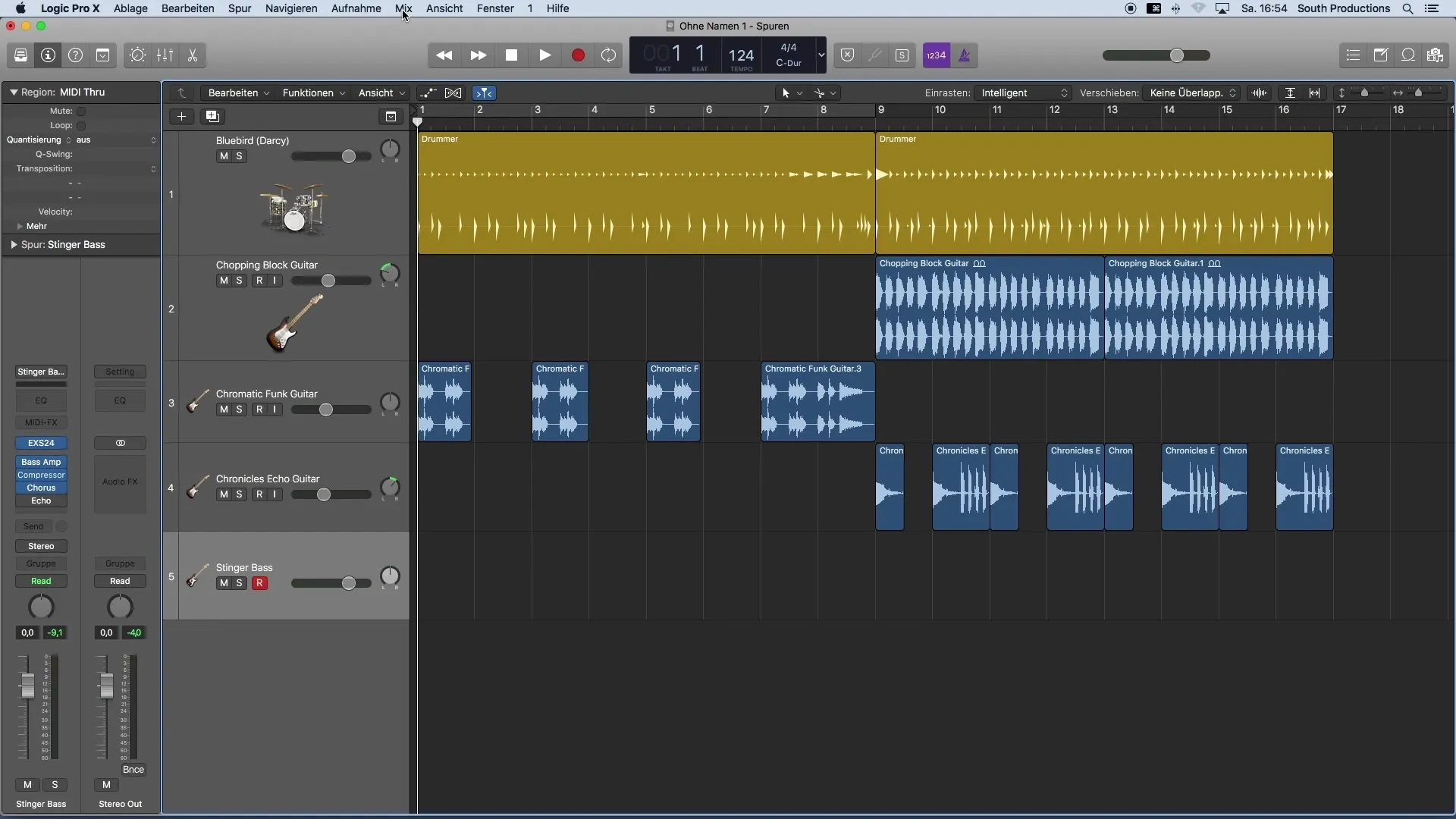Image resolution: width=1456 pixels, height=819 pixels.
Task: Solo the Chopping Block Guitar track
Action: pos(239,281)
